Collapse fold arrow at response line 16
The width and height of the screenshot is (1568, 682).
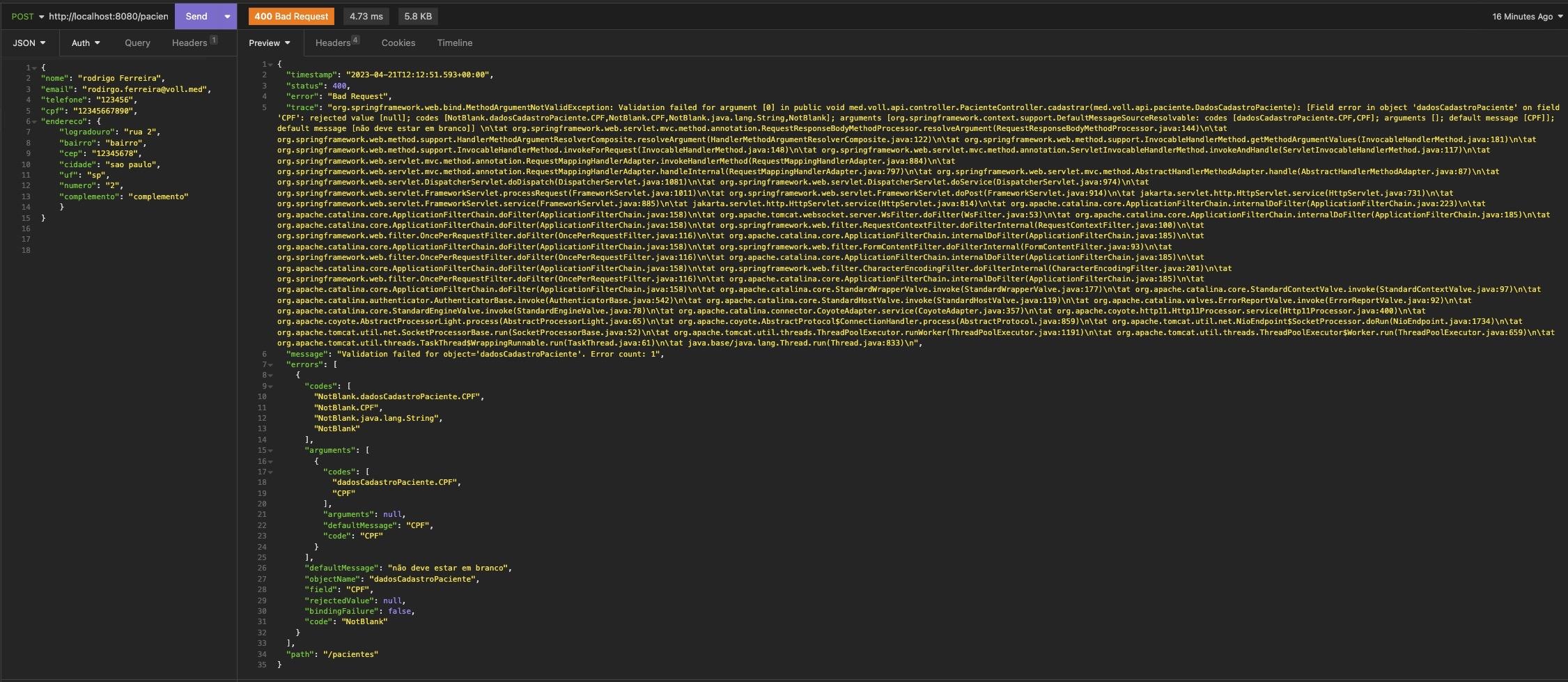(x=270, y=461)
